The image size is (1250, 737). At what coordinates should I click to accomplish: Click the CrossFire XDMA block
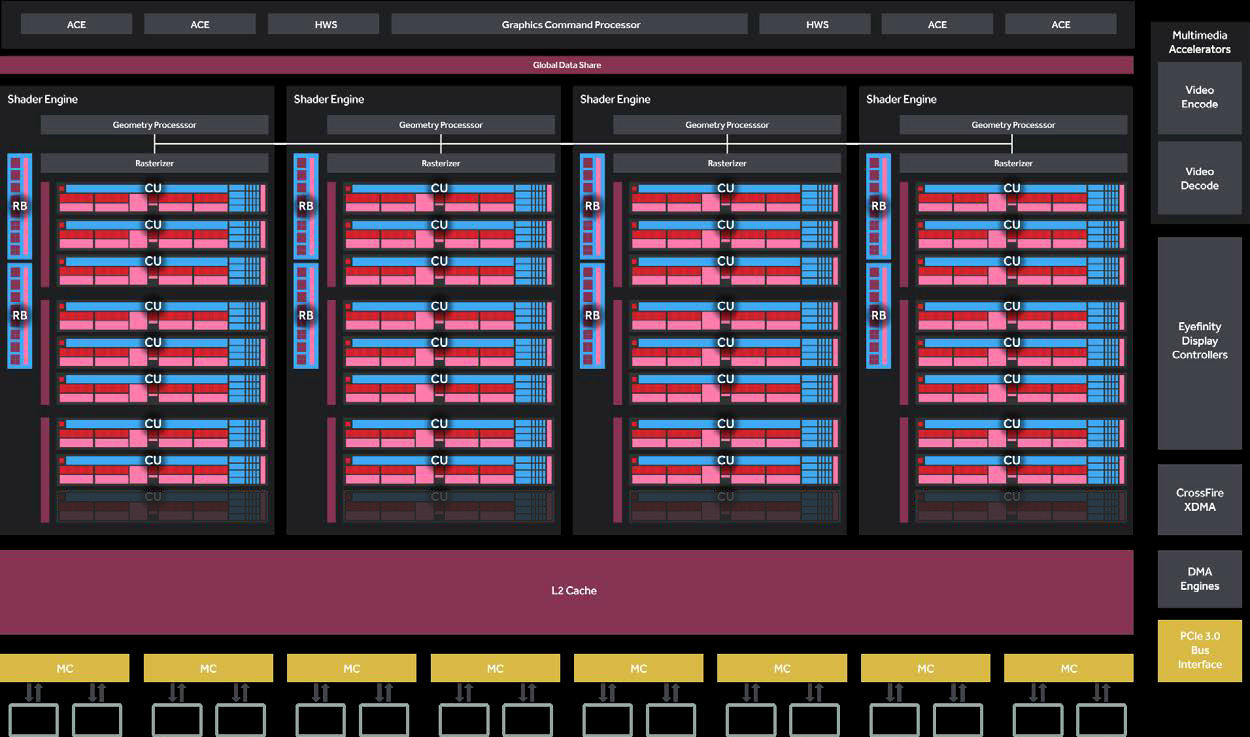click(1199, 500)
